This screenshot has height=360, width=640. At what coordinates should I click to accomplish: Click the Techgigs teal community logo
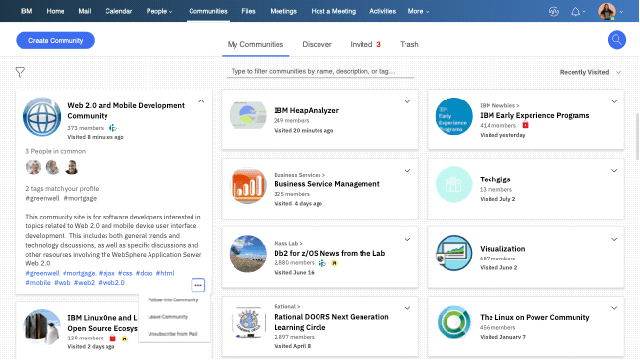(x=453, y=184)
